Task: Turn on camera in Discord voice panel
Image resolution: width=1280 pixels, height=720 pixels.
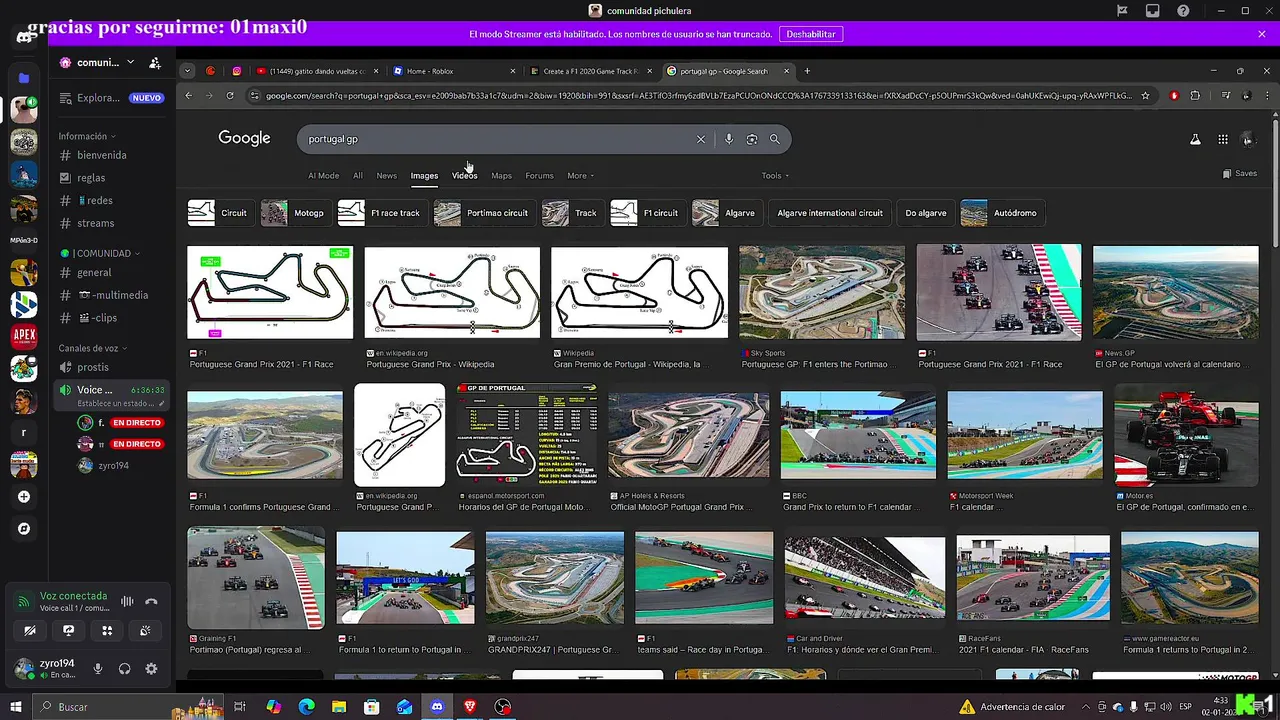Action: pyautogui.click(x=30, y=630)
